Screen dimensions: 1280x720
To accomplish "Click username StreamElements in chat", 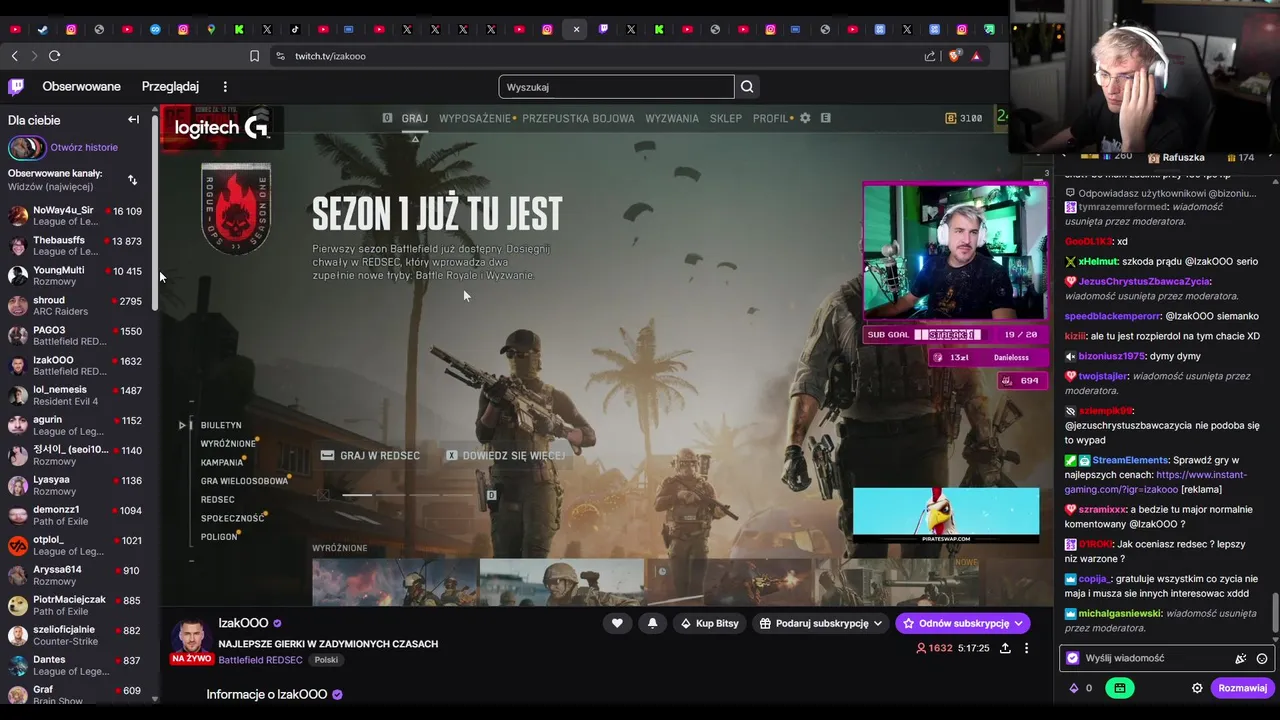I will tap(1130, 460).
